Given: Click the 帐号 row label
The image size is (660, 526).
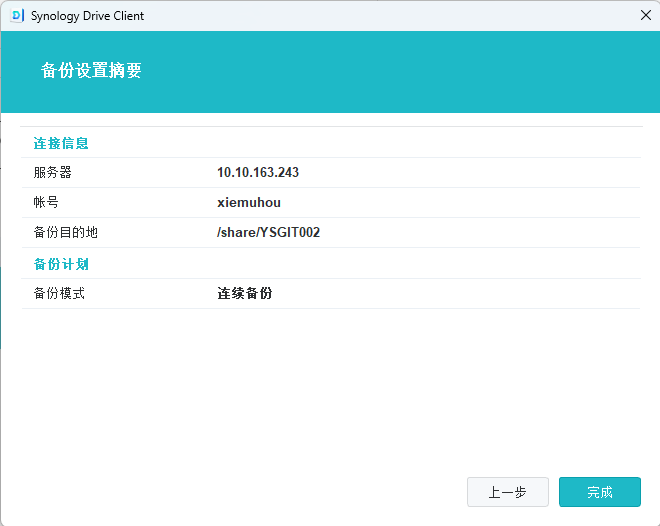Looking at the screenshot, I should [x=46, y=202].
